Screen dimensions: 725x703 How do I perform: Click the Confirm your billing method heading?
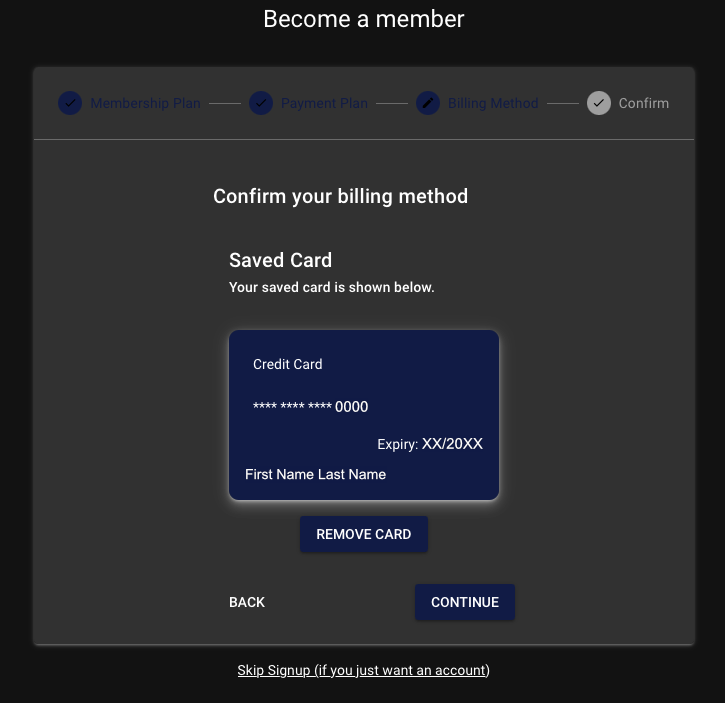(x=340, y=196)
